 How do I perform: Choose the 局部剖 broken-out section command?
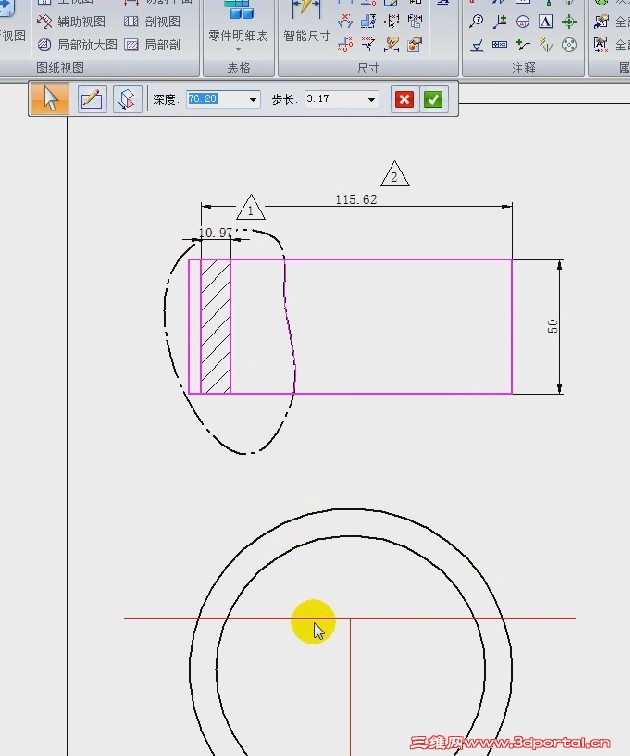(x=152, y=45)
